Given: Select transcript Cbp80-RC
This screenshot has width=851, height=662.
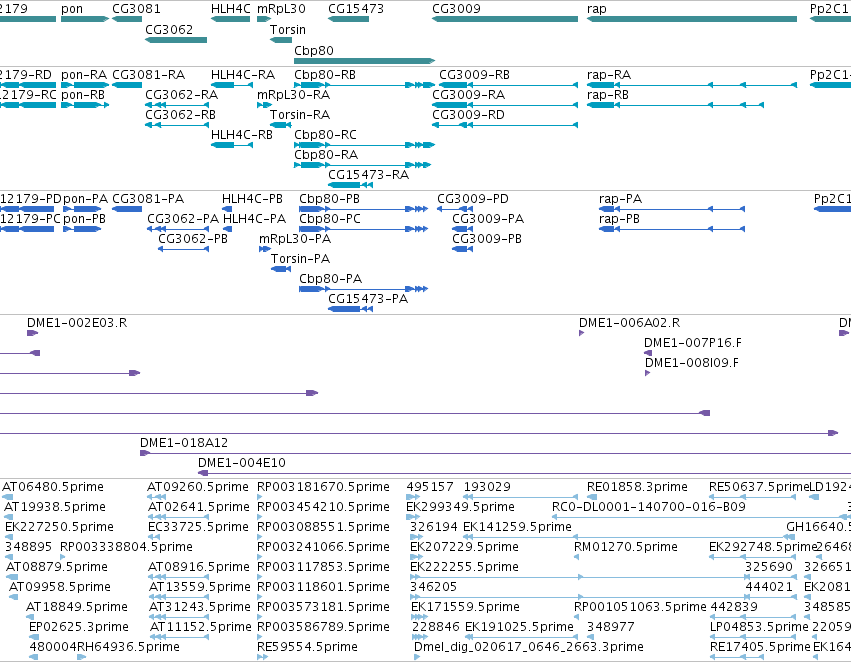Looking at the screenshot, I should pos(325,135).
